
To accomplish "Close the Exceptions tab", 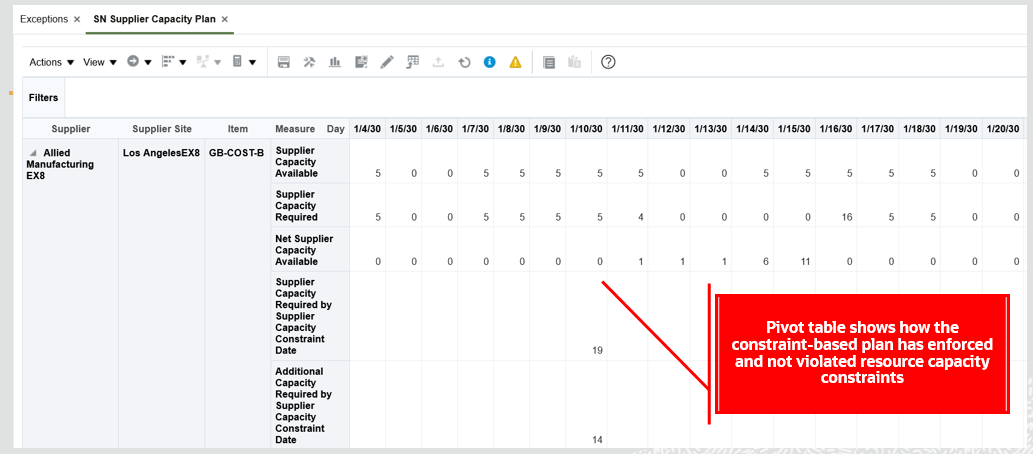I will pyautogui.click(x=77, y=20).
